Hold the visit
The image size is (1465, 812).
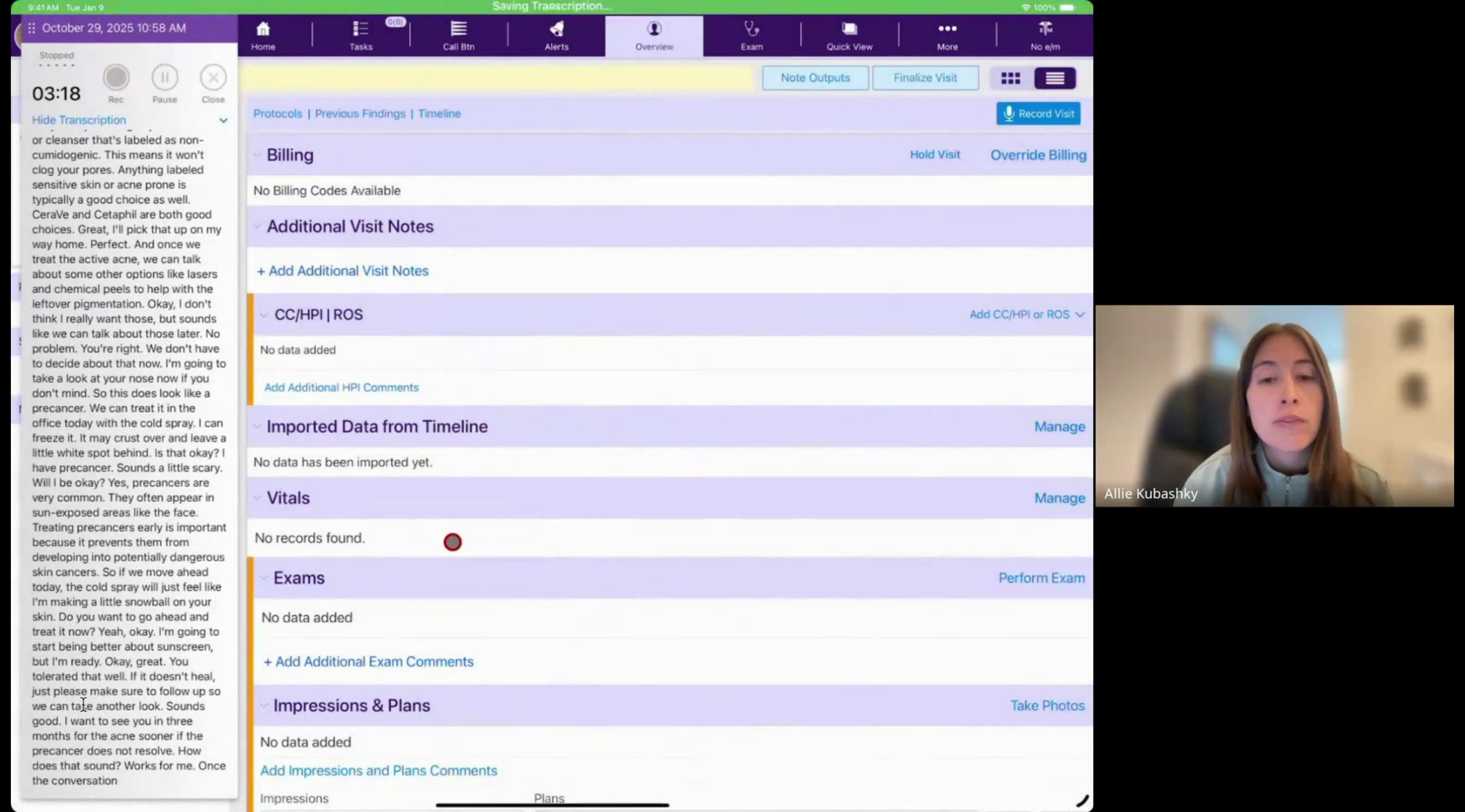point(934,155)
